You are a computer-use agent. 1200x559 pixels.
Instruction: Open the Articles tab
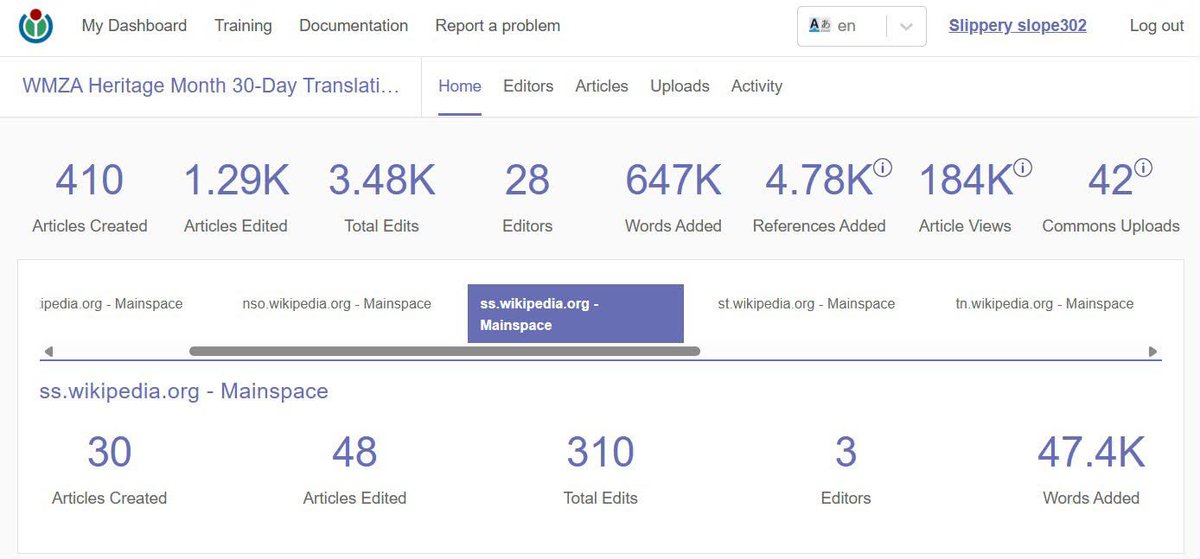[x=601, y=86]
